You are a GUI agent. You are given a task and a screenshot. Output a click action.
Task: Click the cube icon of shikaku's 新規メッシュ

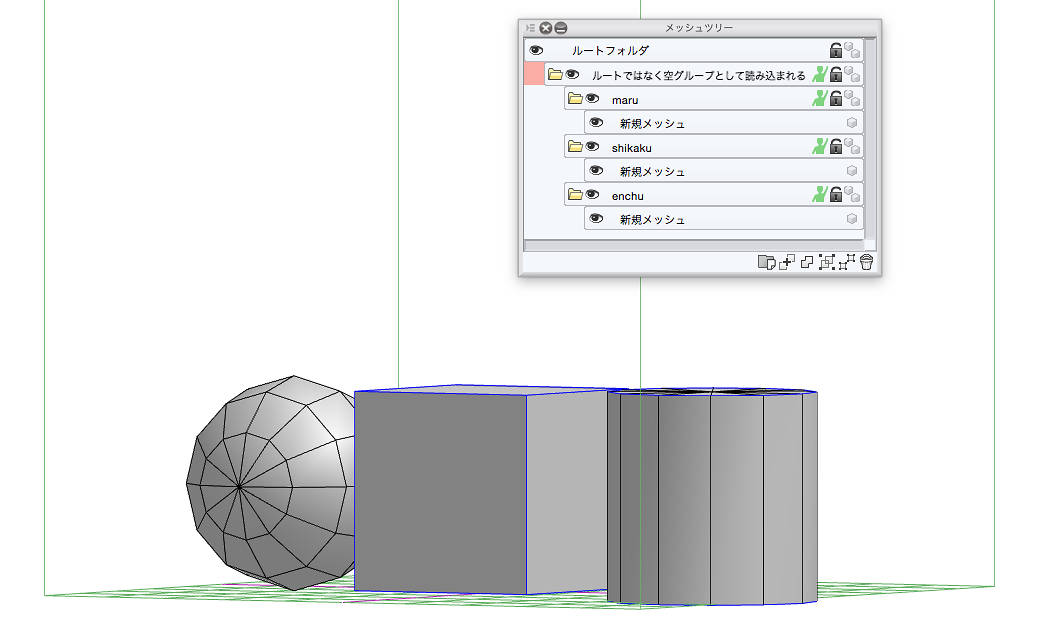point(852,171)
